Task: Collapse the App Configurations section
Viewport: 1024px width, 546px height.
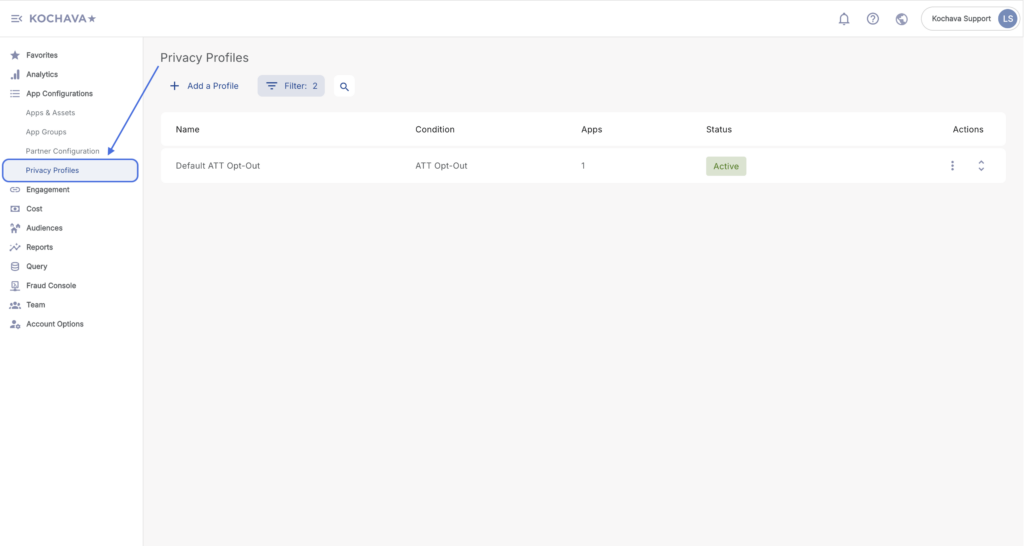Action: click(59, 94)
